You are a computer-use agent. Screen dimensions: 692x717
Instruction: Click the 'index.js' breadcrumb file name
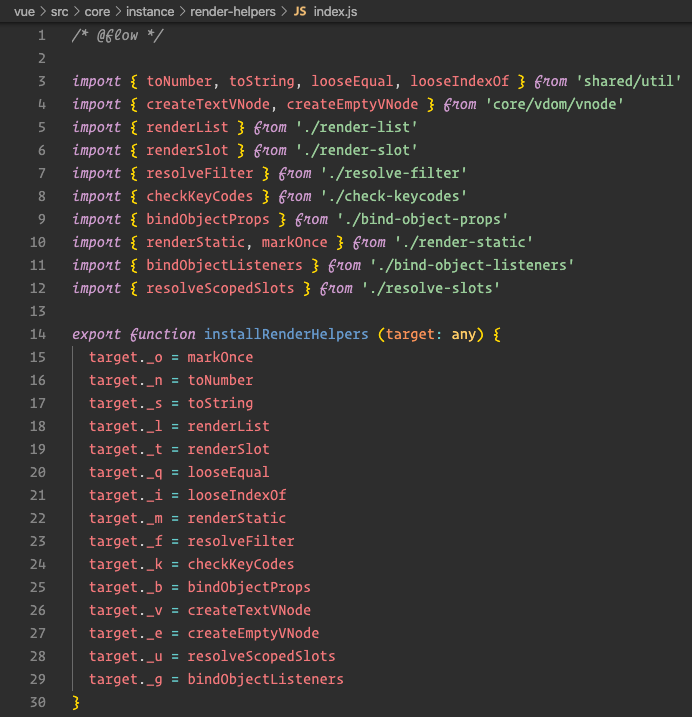click(x=335, y=11)
